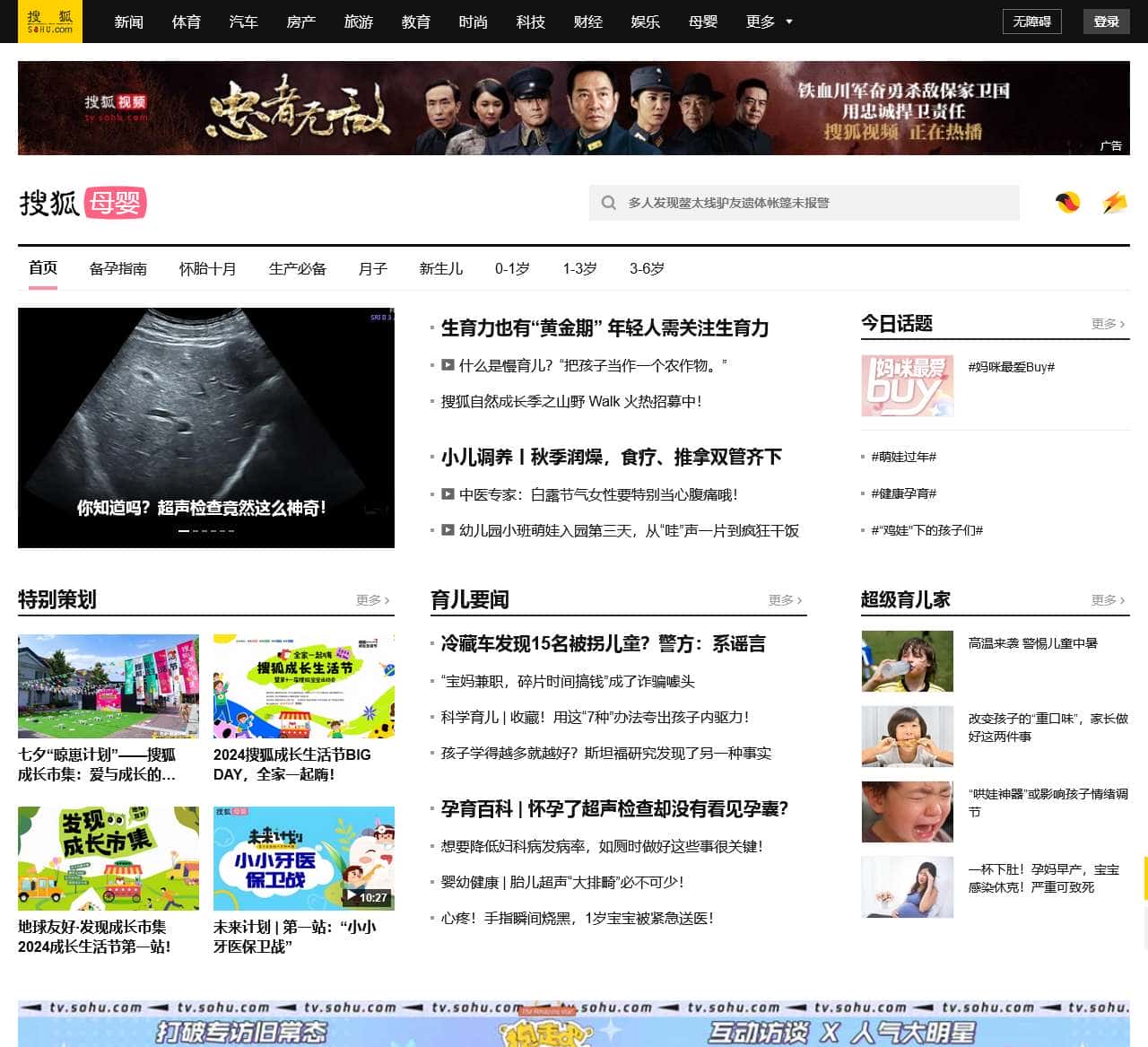
Task: Open the 发现成长市集 thumbnail
Action: [109, 859]
